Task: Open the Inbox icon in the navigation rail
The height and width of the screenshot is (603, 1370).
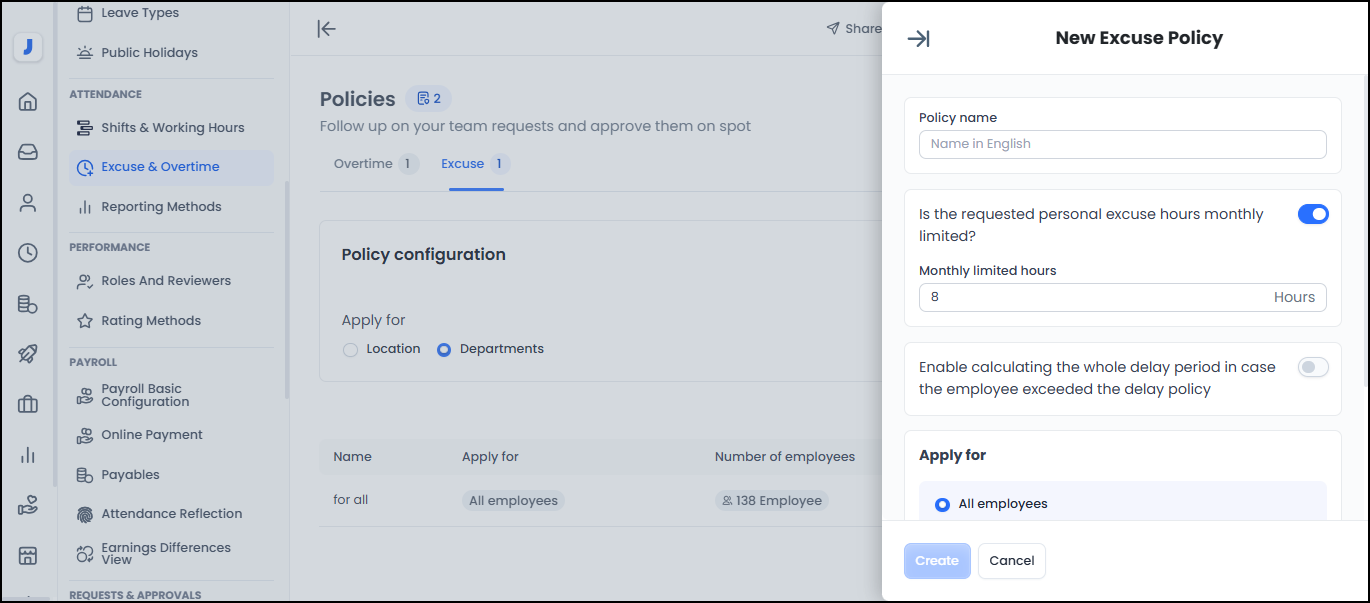Action: click(x=26, y=152)
